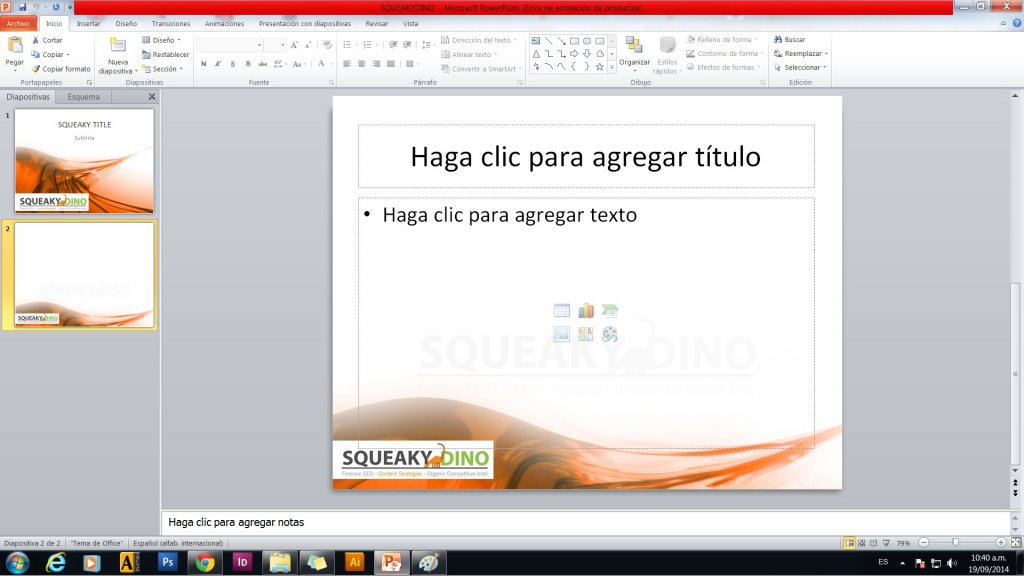The width and height of the screenshot is (1024, 576).
Task: Switch to the Vista tab
Action: click(411, 24)
